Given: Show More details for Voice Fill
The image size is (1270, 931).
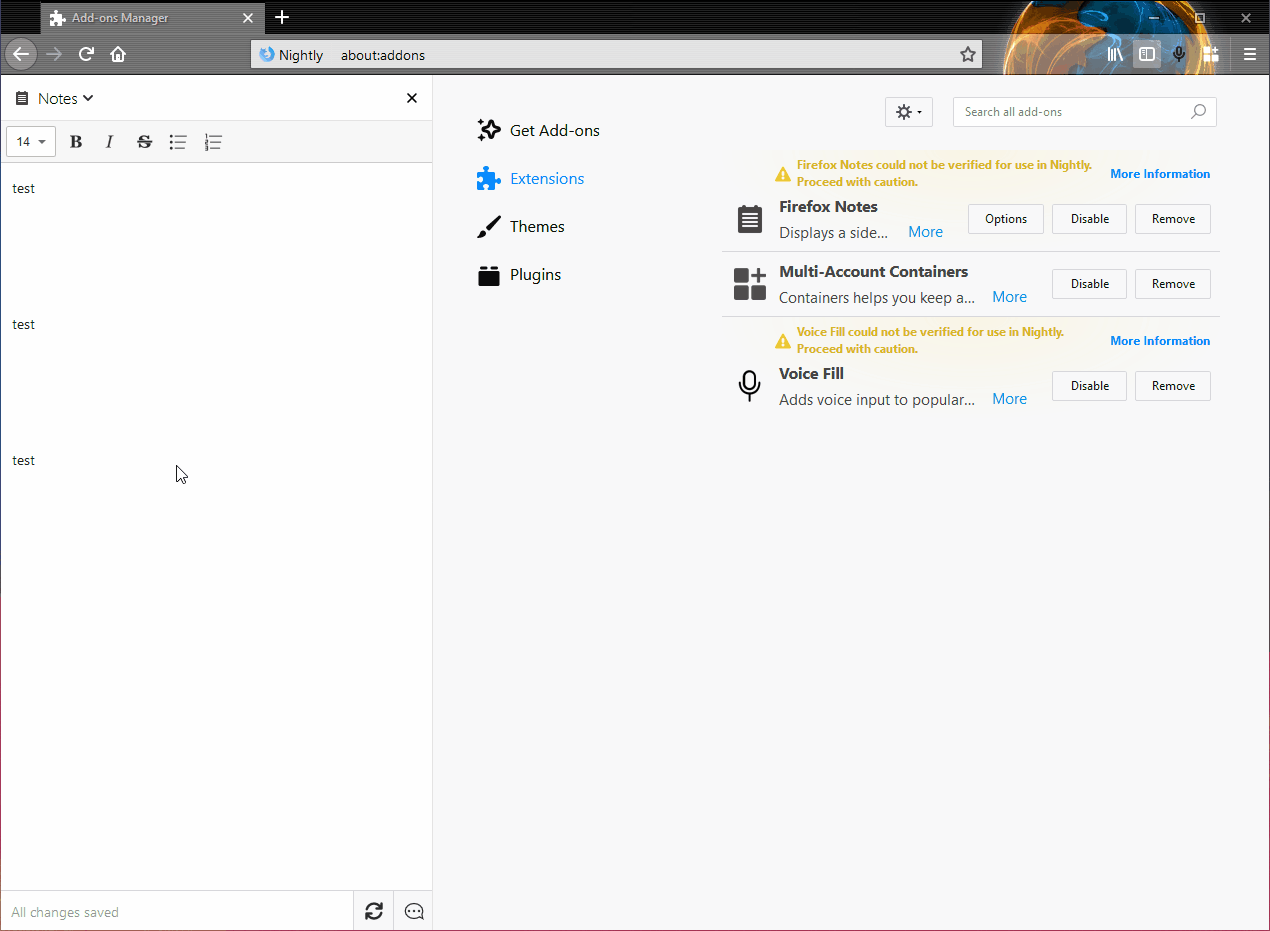Looking at the screenshot, I should coord(1009,399).
